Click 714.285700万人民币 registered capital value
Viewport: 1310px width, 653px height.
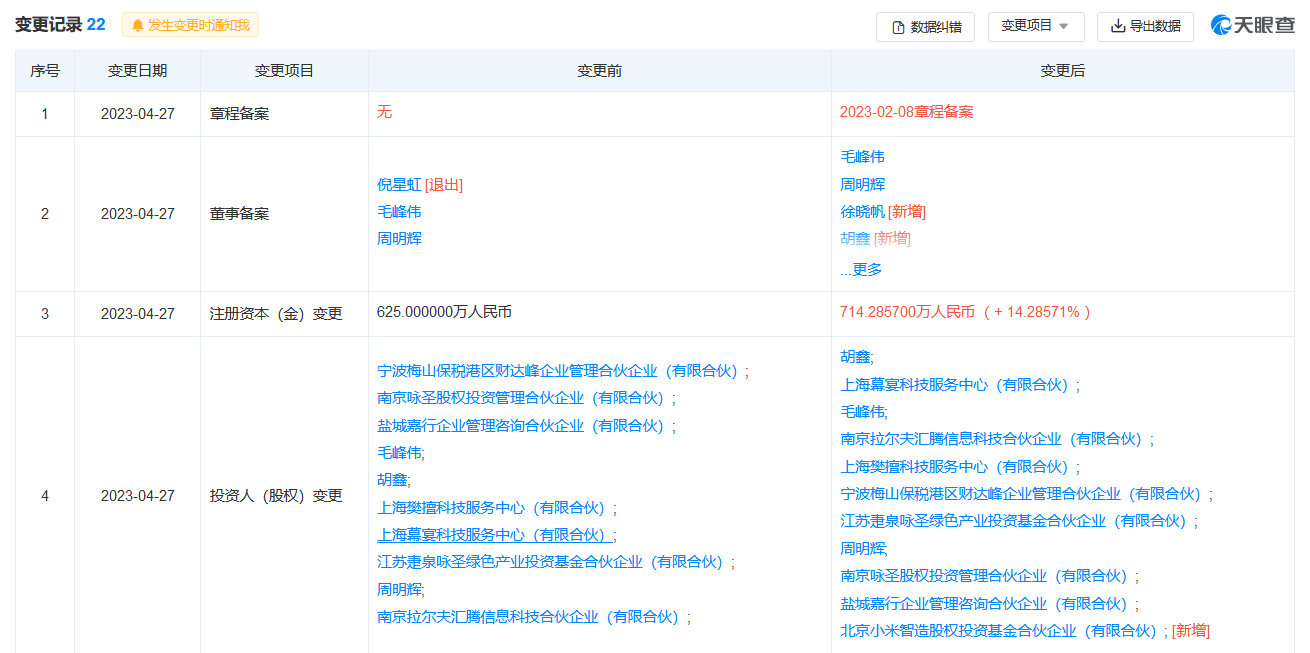tap(907, 312)
